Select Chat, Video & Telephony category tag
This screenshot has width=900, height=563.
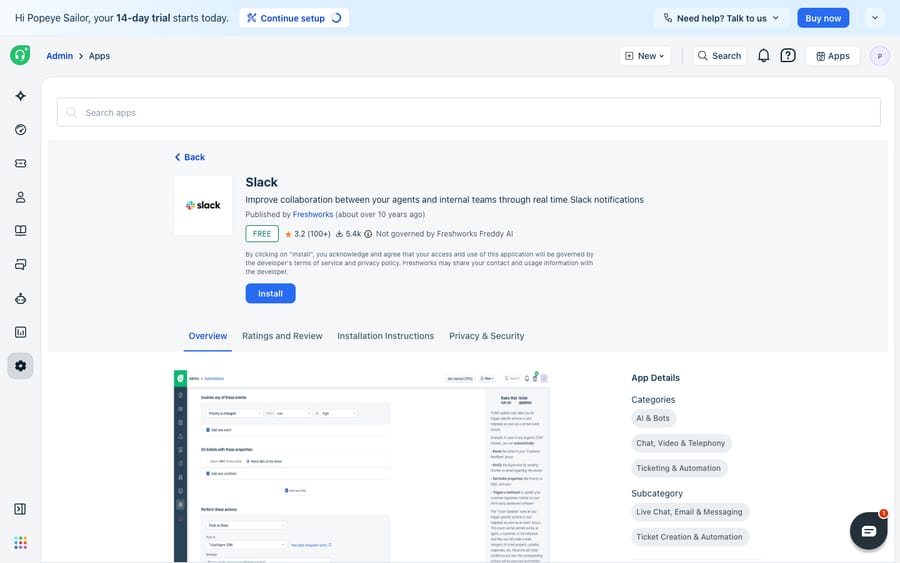tap(681, 443)
